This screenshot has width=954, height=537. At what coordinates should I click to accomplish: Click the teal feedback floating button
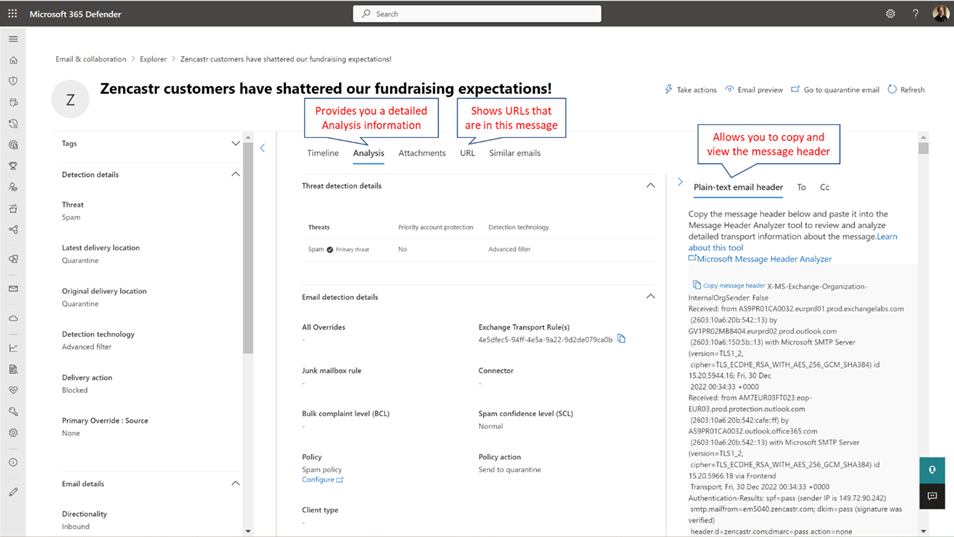click(932, 470)
